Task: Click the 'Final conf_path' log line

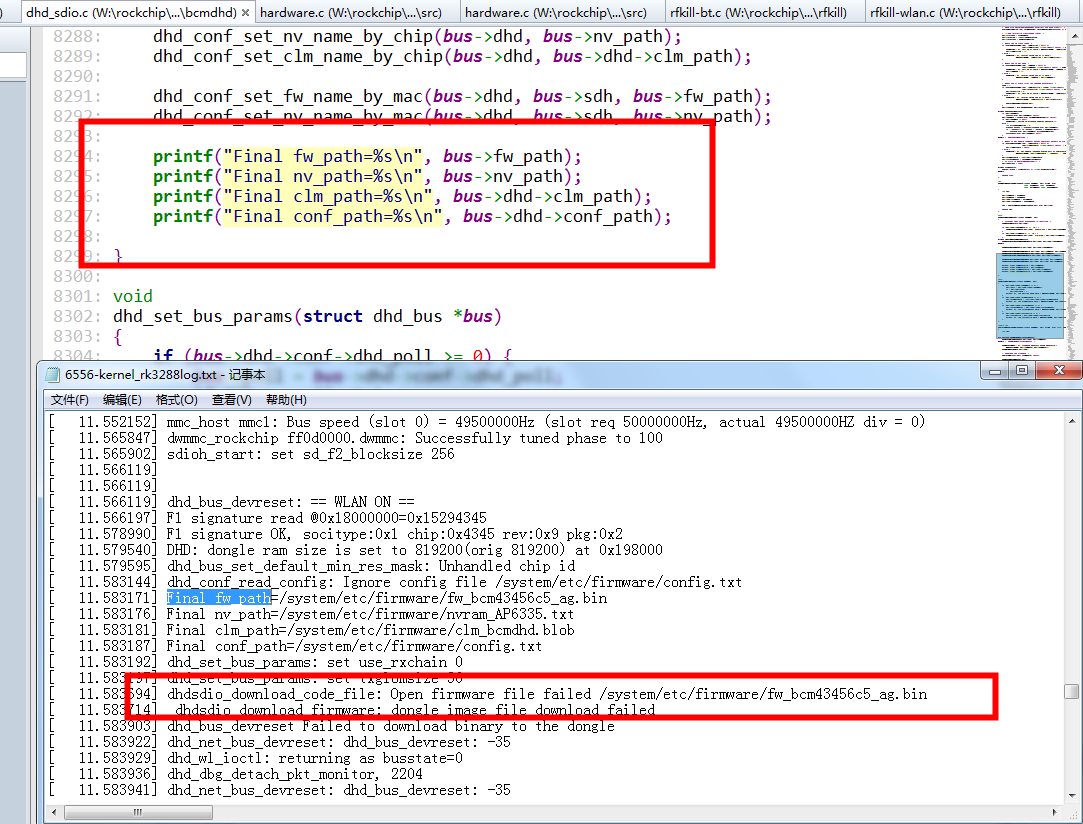Action: point(354,646)
